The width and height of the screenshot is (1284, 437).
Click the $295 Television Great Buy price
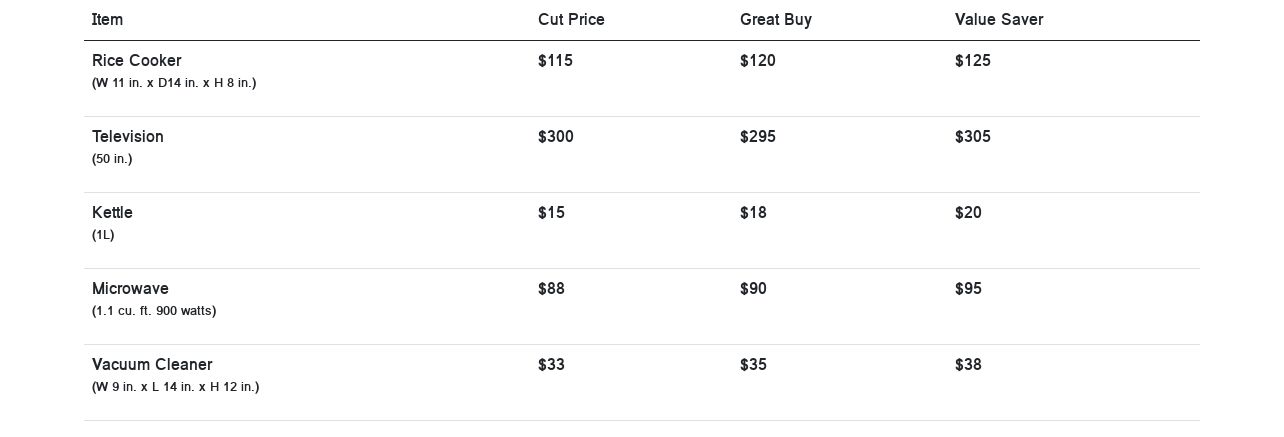pyautogui.click(x=758, y=137)
